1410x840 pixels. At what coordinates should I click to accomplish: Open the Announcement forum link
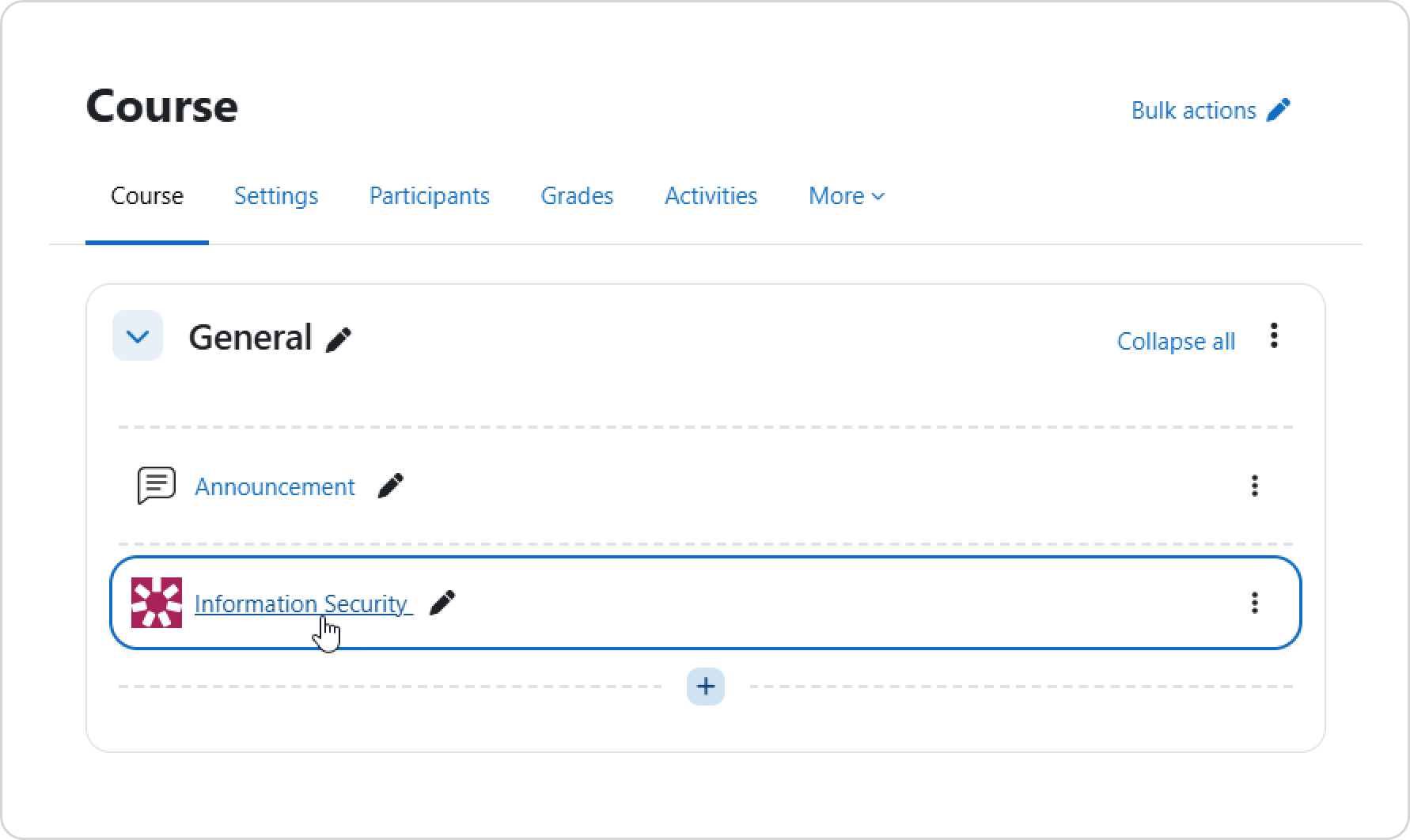275,486
